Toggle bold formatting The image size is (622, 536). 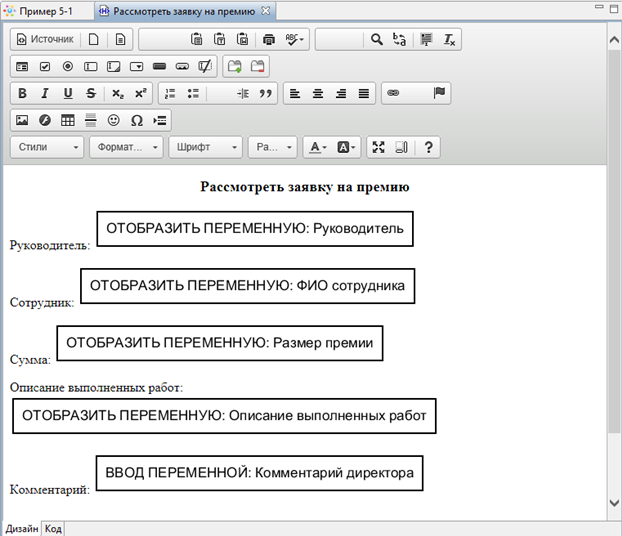[22, 93]
